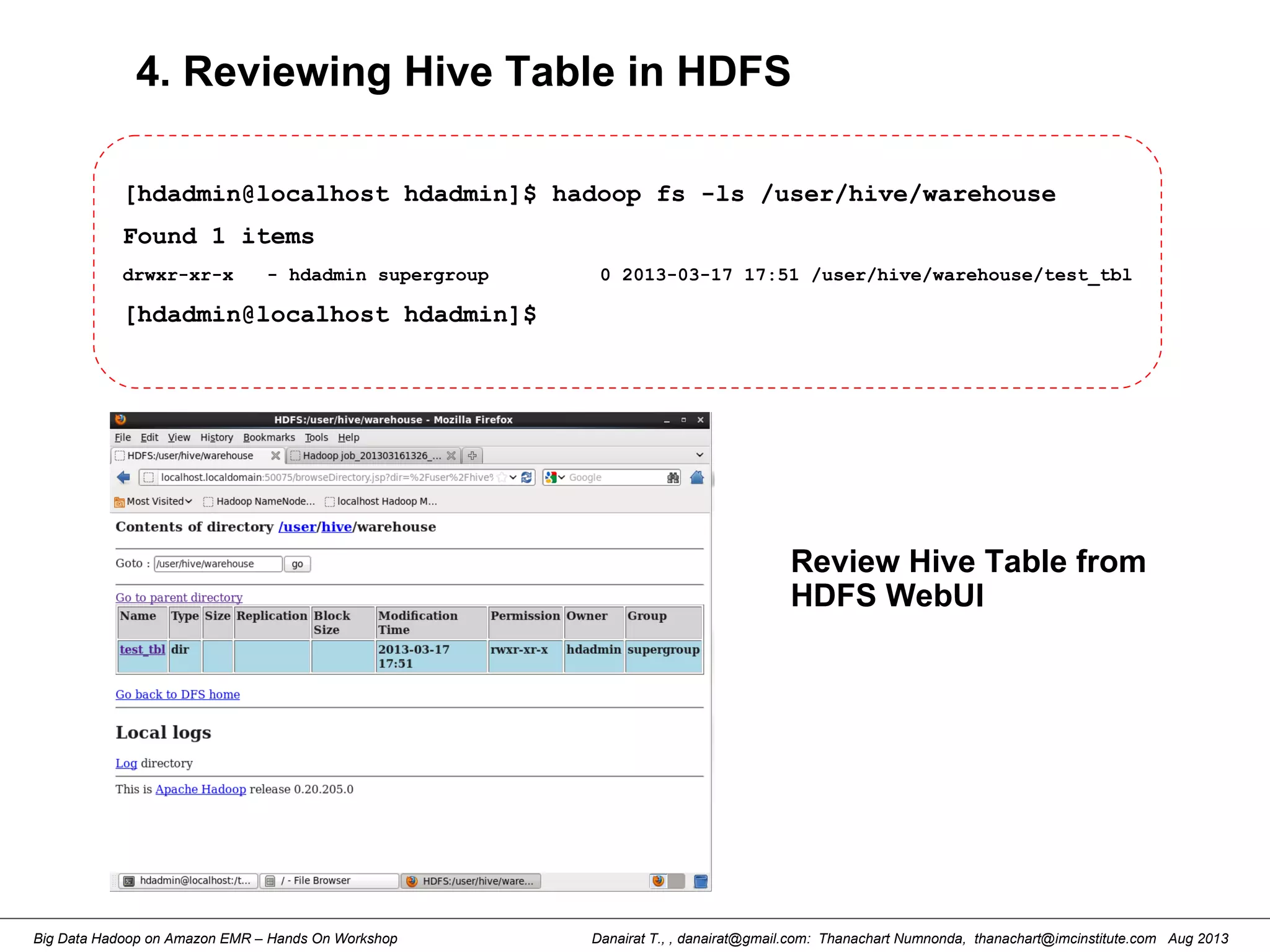Open the Edit menu
The height and width of the screenshot is (952, 1270).
(149, 438)
